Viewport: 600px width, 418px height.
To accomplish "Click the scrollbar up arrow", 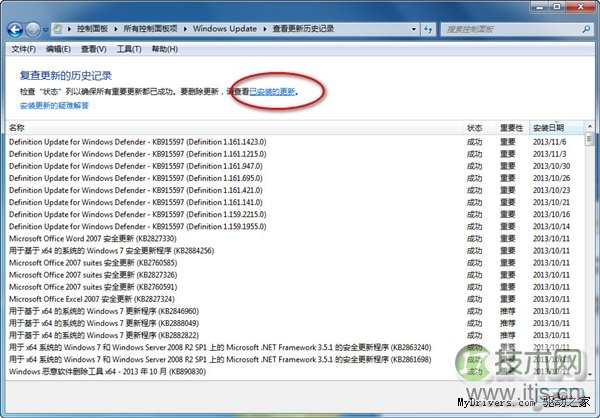I will click(x=589, y=126).
